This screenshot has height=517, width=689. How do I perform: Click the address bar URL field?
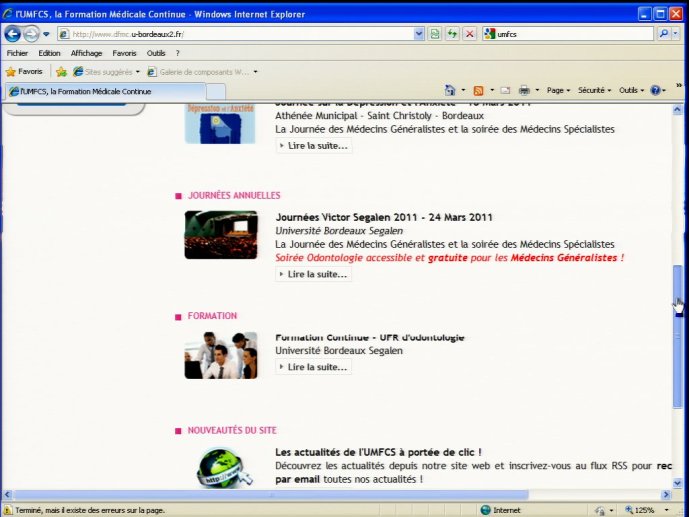coord(236,34)
